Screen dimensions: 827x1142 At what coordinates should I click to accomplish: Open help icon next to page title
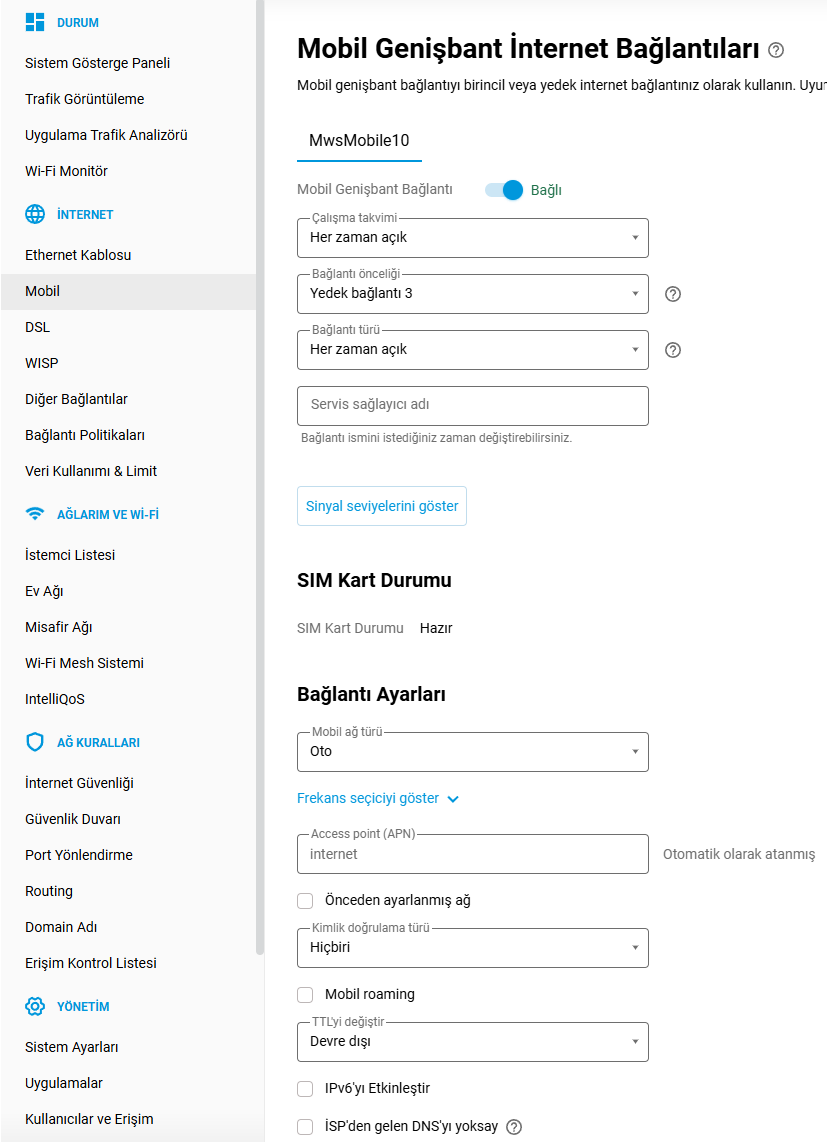tap(776, 50)
